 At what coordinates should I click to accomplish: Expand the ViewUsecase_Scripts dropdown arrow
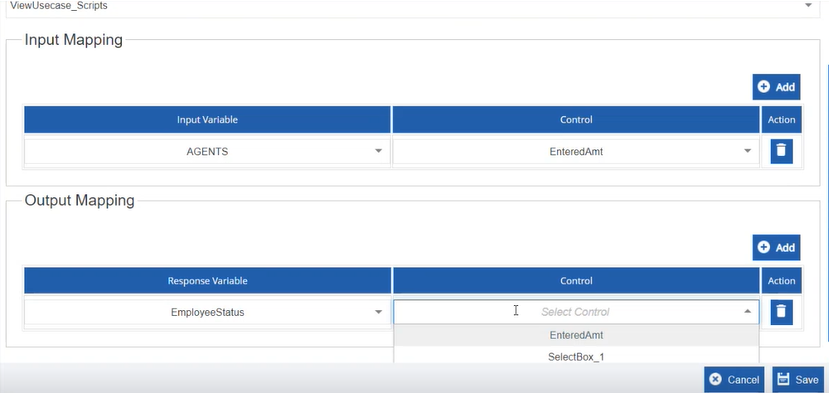808,5
